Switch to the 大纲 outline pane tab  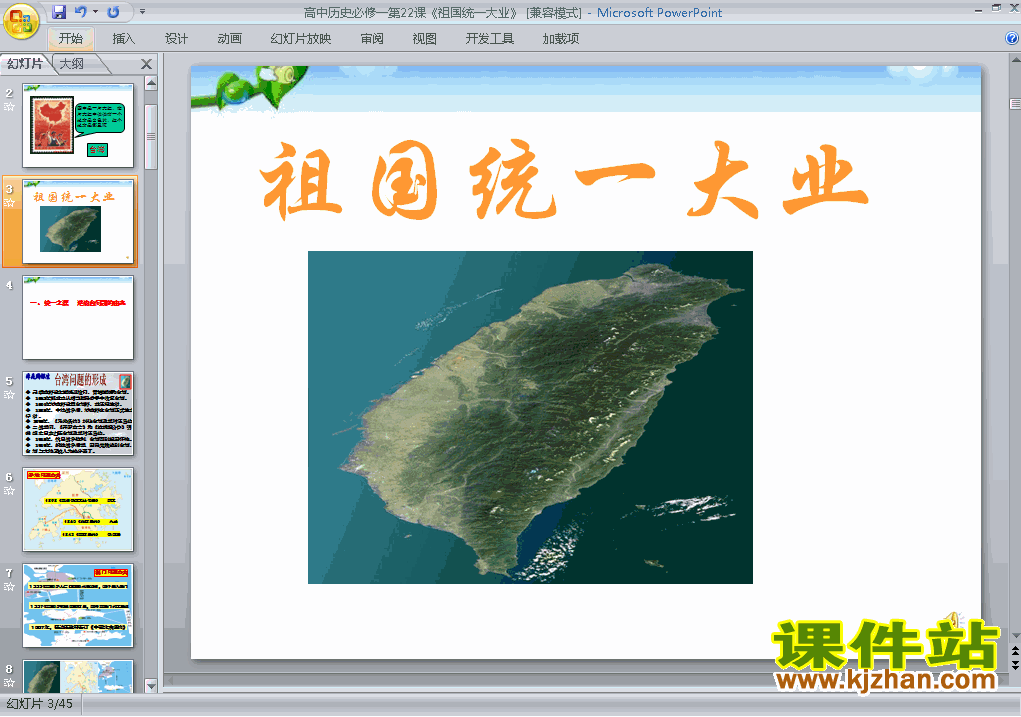tap(72, 64)
